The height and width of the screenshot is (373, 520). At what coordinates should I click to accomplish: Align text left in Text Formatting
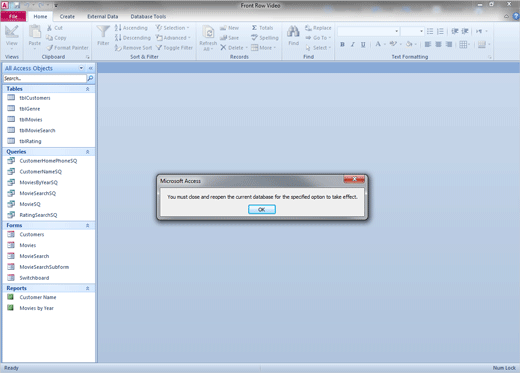point(428,44)
